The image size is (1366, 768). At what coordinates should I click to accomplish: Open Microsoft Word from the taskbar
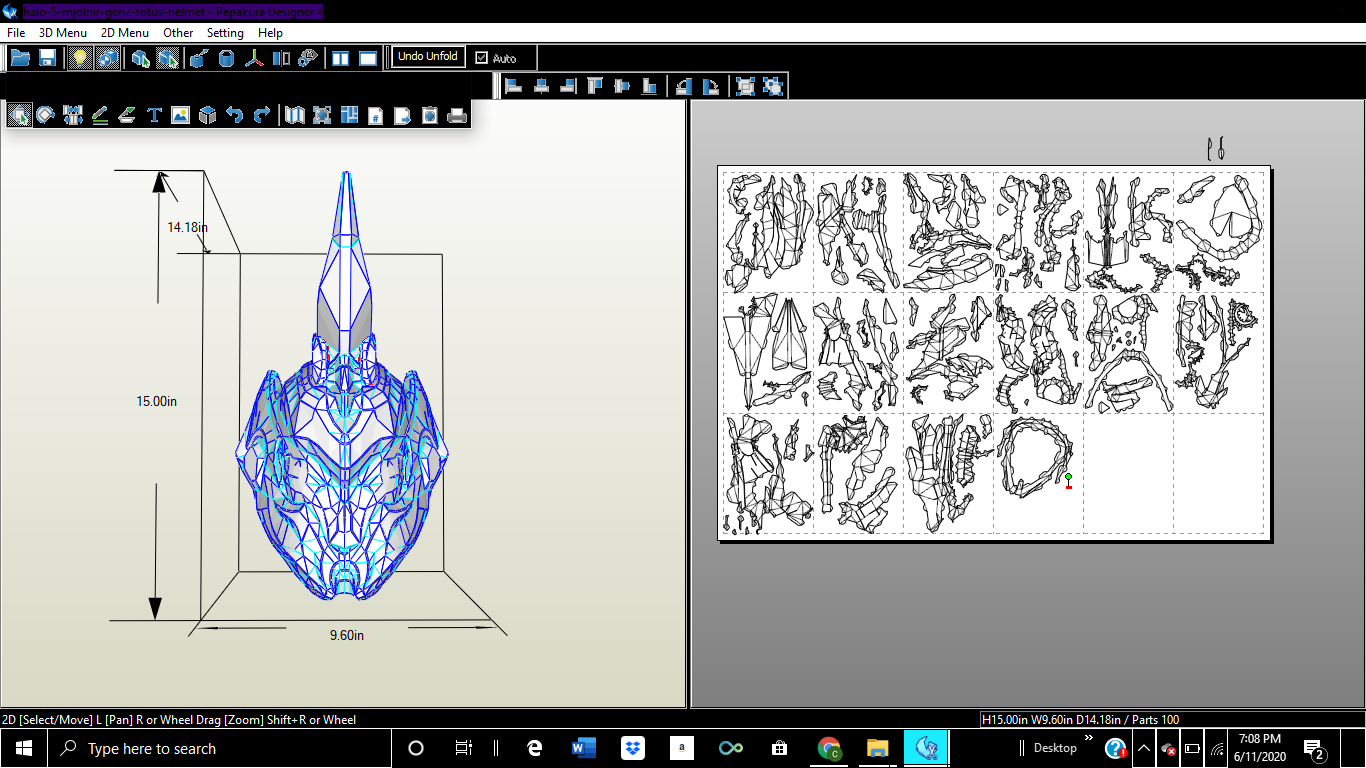584,748
